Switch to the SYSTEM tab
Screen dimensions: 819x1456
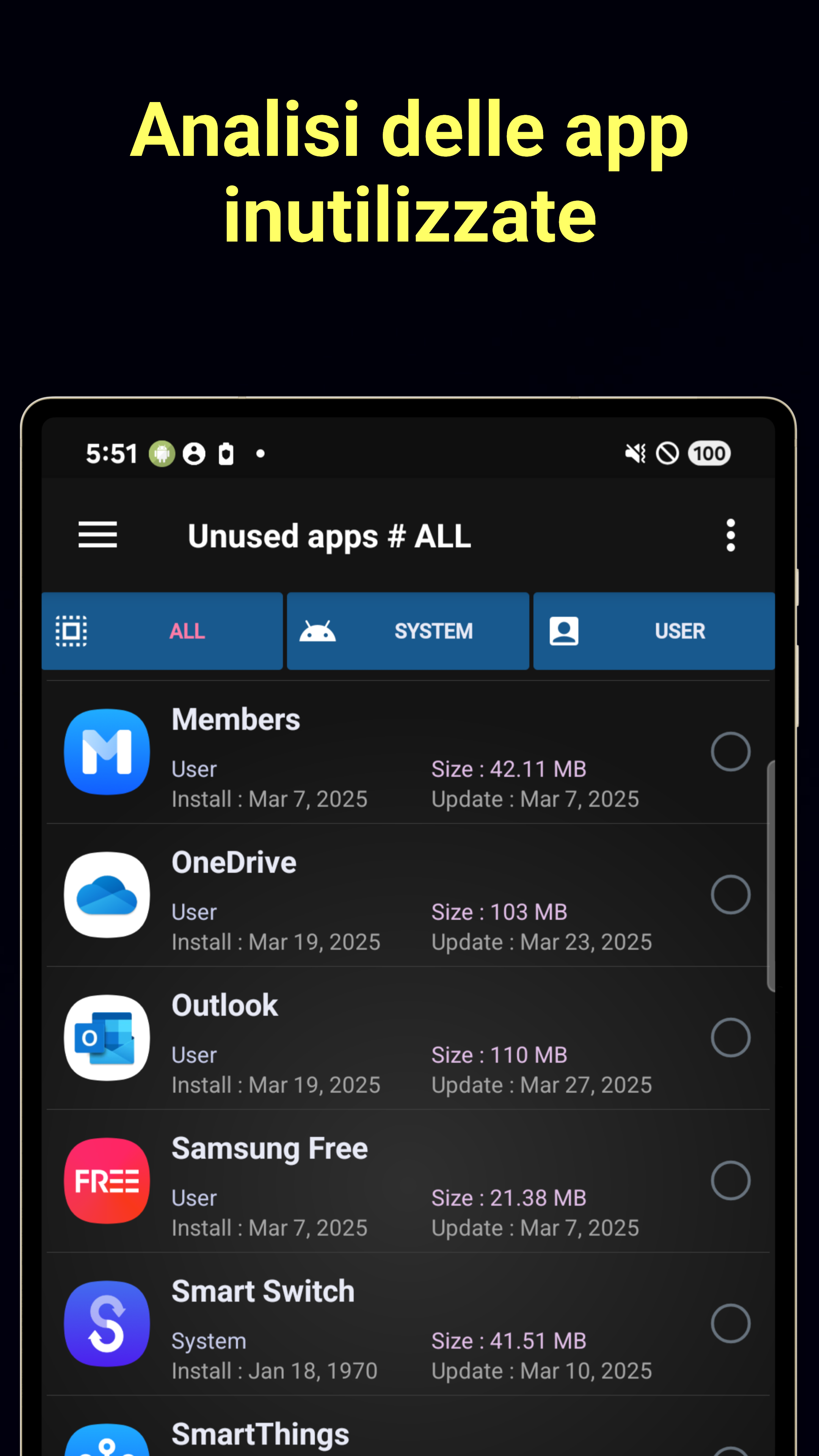408,631
